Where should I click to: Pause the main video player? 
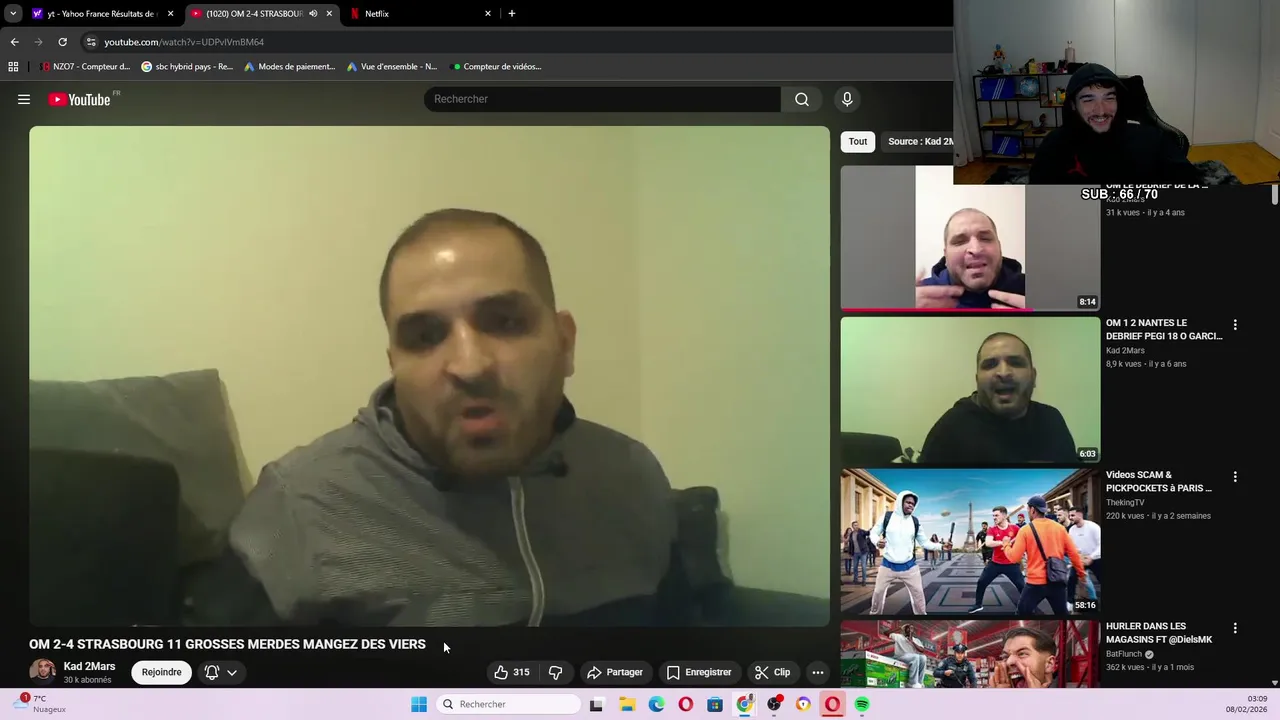click(429, 376)
